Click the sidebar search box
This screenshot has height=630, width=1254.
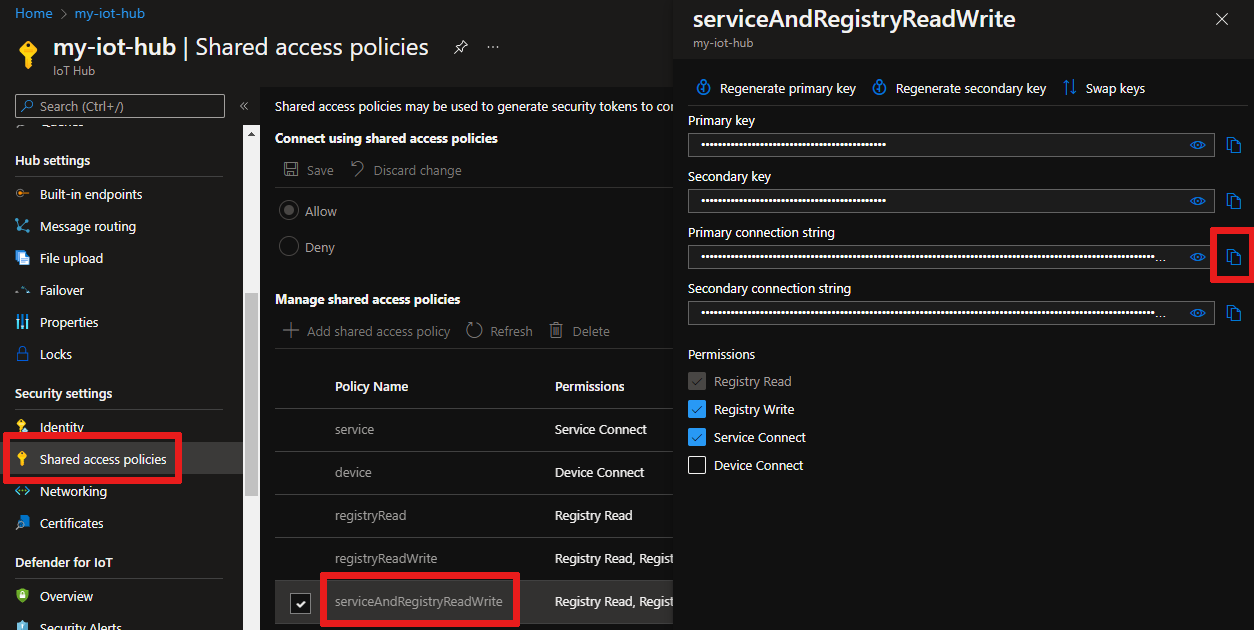click(x=120, y=106)
